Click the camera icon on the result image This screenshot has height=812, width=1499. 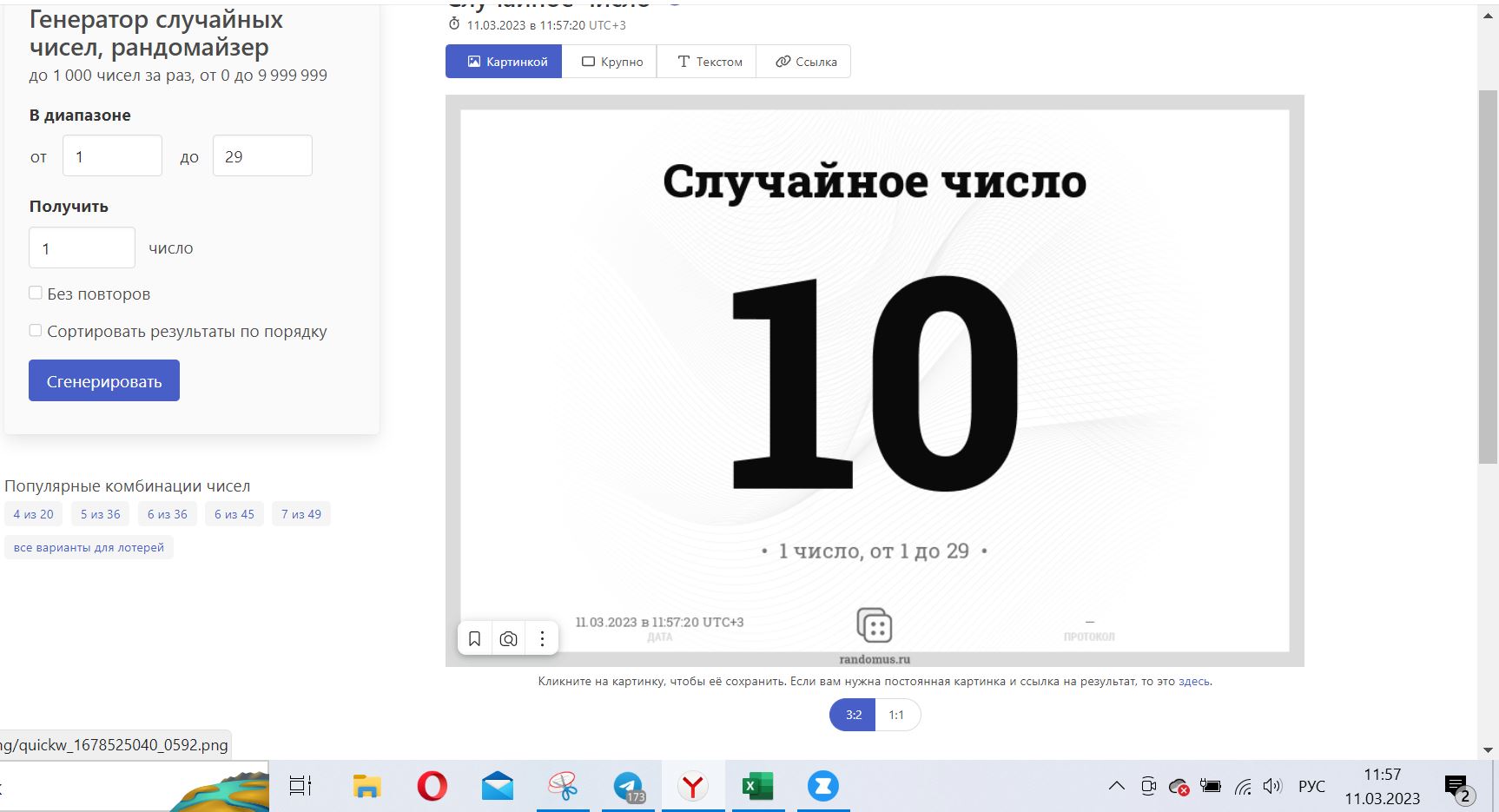click(x=508, y=639)
